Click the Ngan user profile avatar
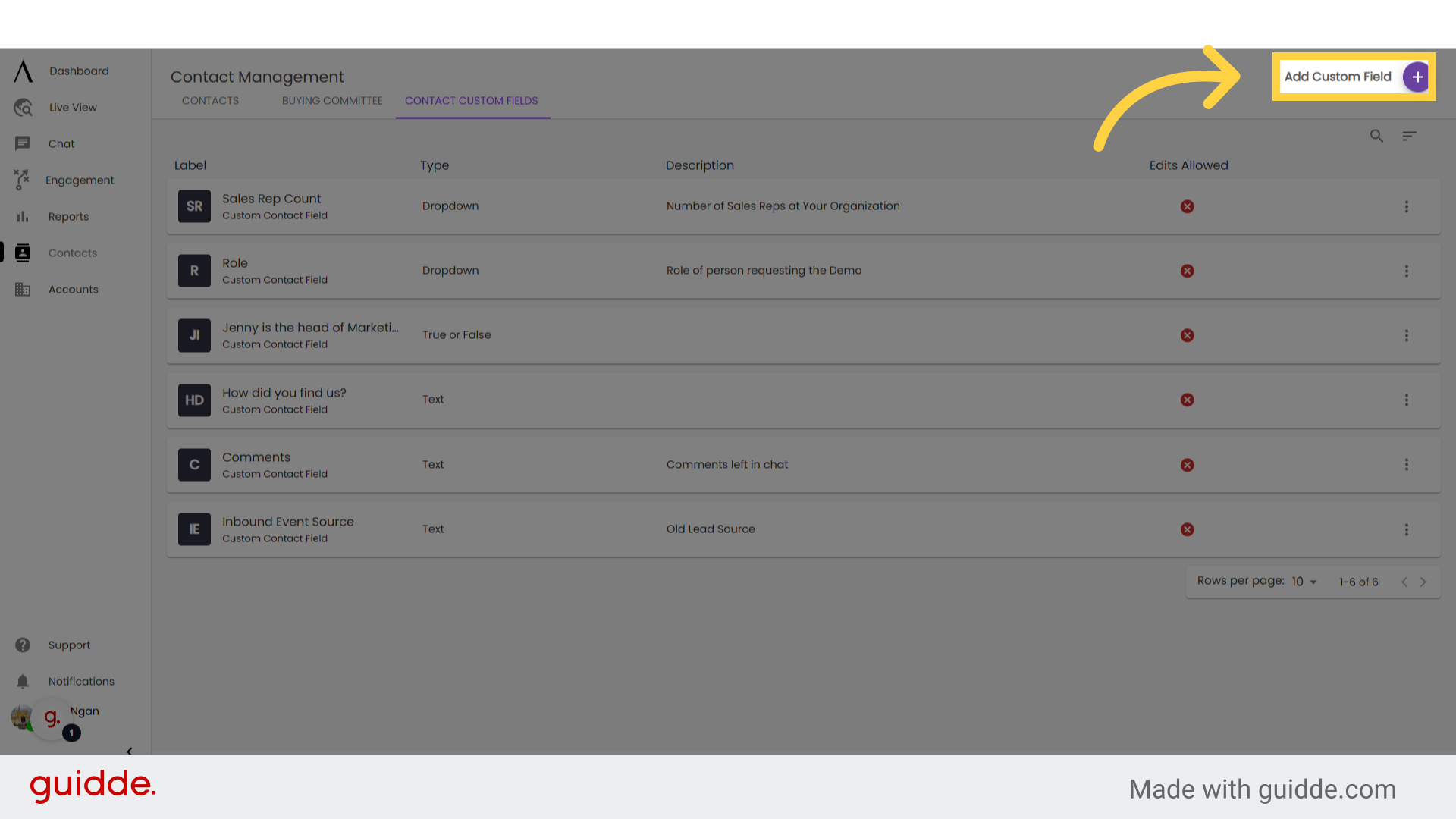The height and width of the screenshot is (819, 1456). point(21,717)
